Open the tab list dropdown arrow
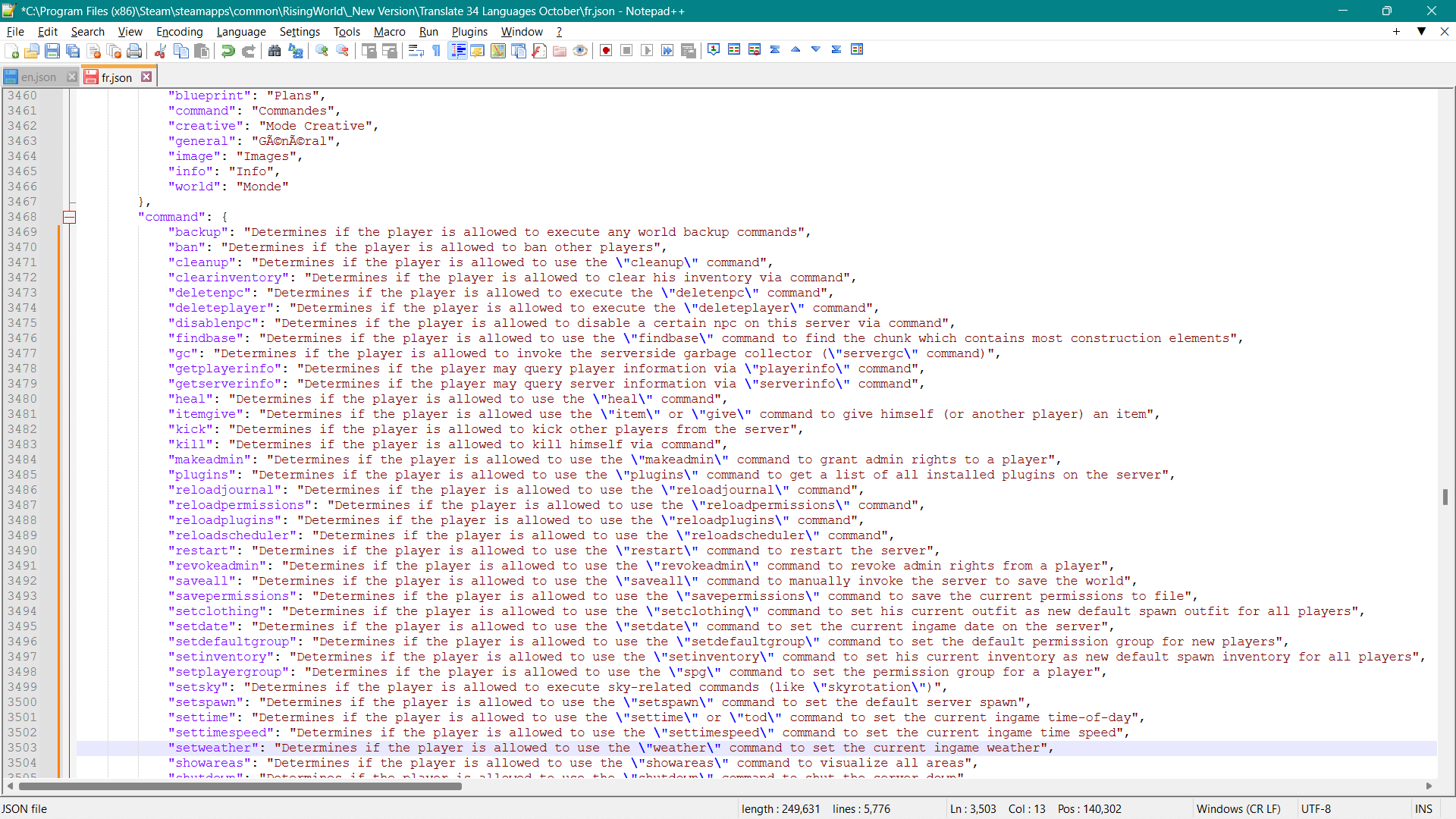 pos(1421,31)
